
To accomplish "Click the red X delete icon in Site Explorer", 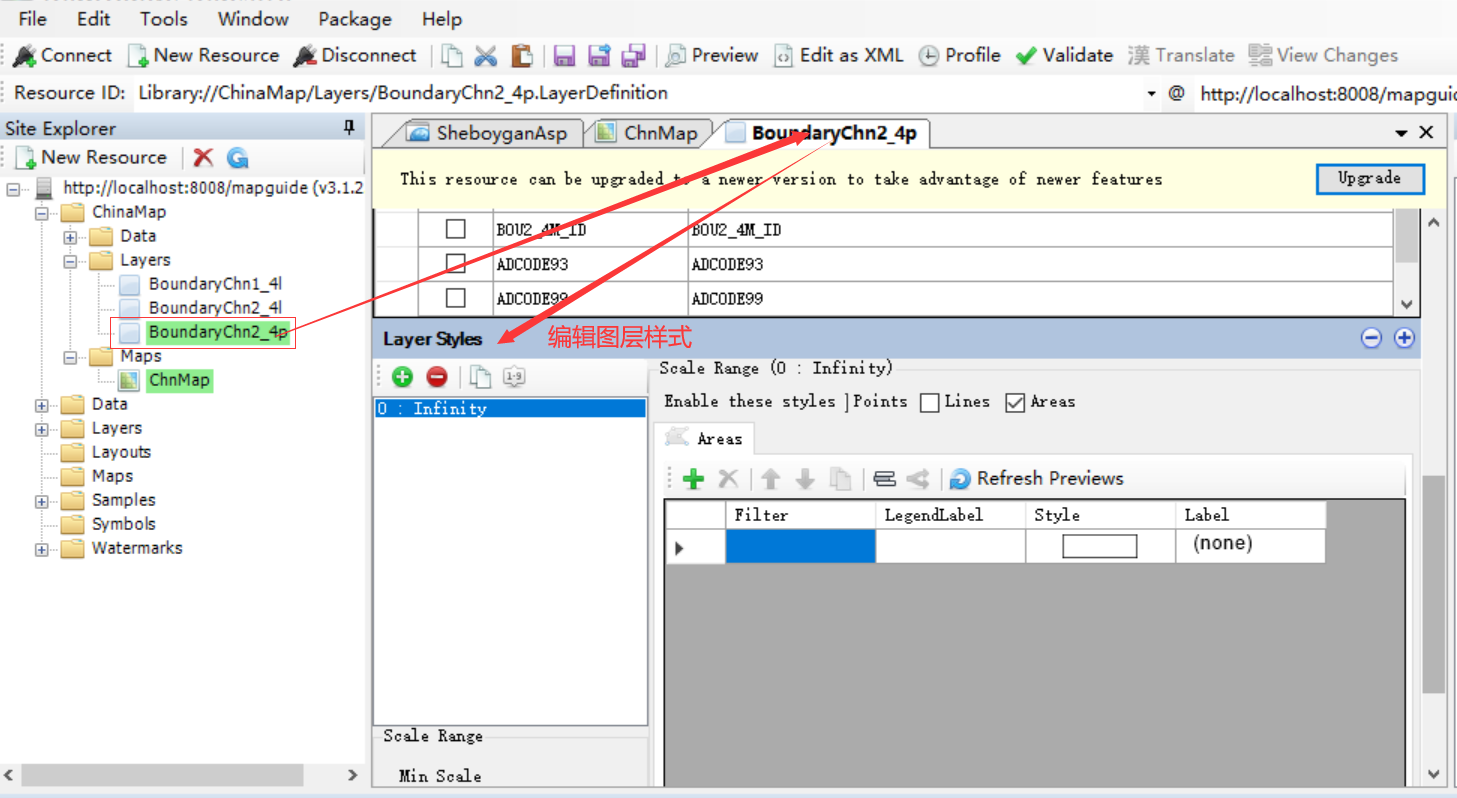I will tap(203, 157).
